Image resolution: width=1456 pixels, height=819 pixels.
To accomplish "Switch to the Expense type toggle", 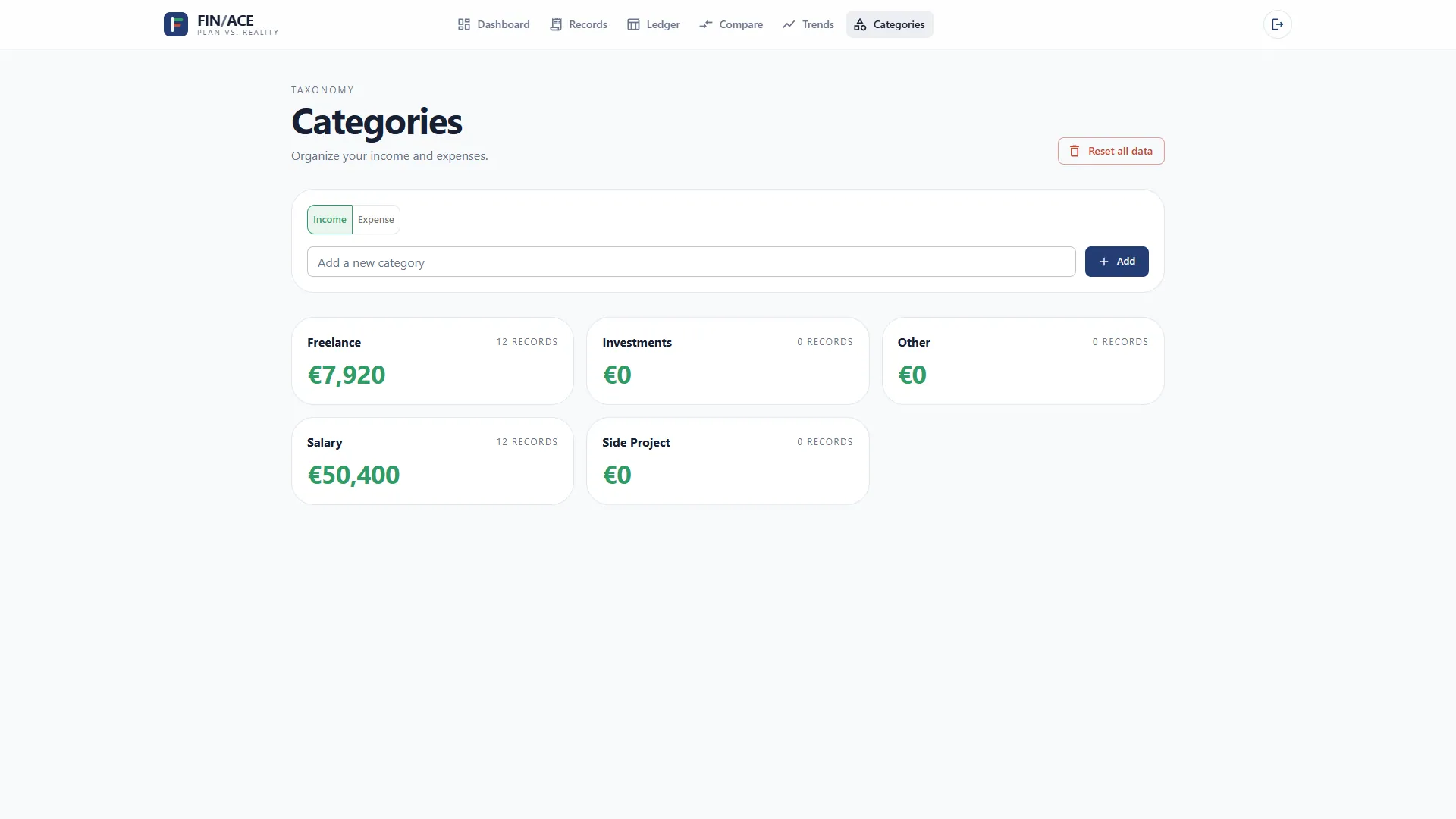I will (376, 219).
